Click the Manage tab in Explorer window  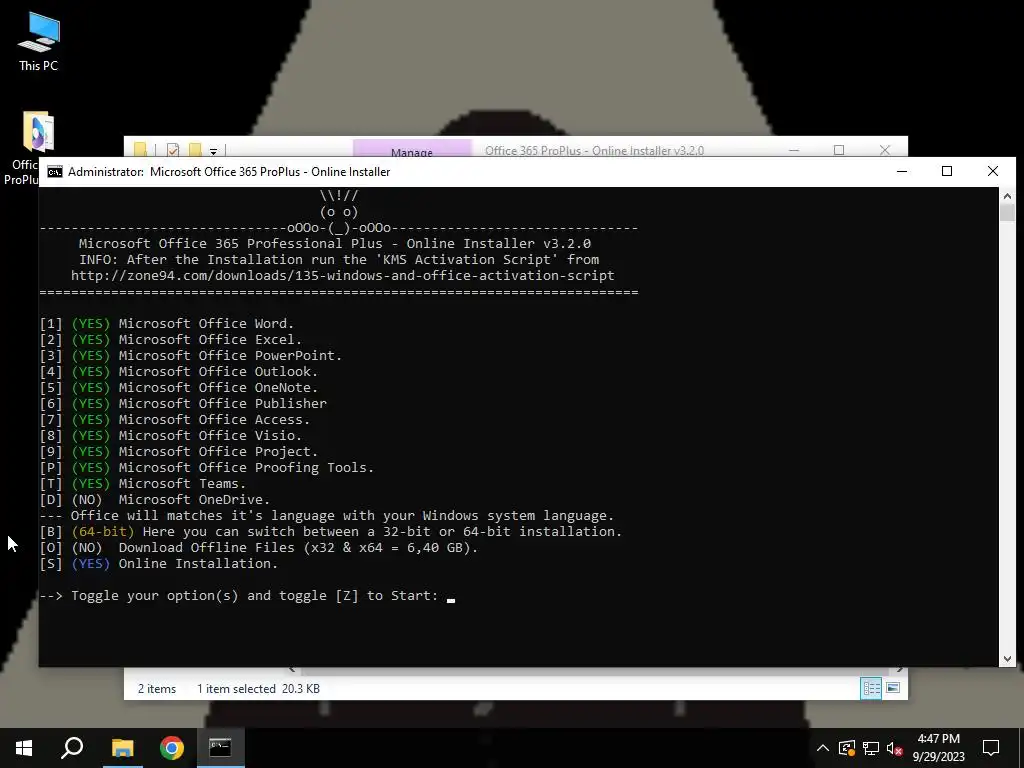[411, 151]
